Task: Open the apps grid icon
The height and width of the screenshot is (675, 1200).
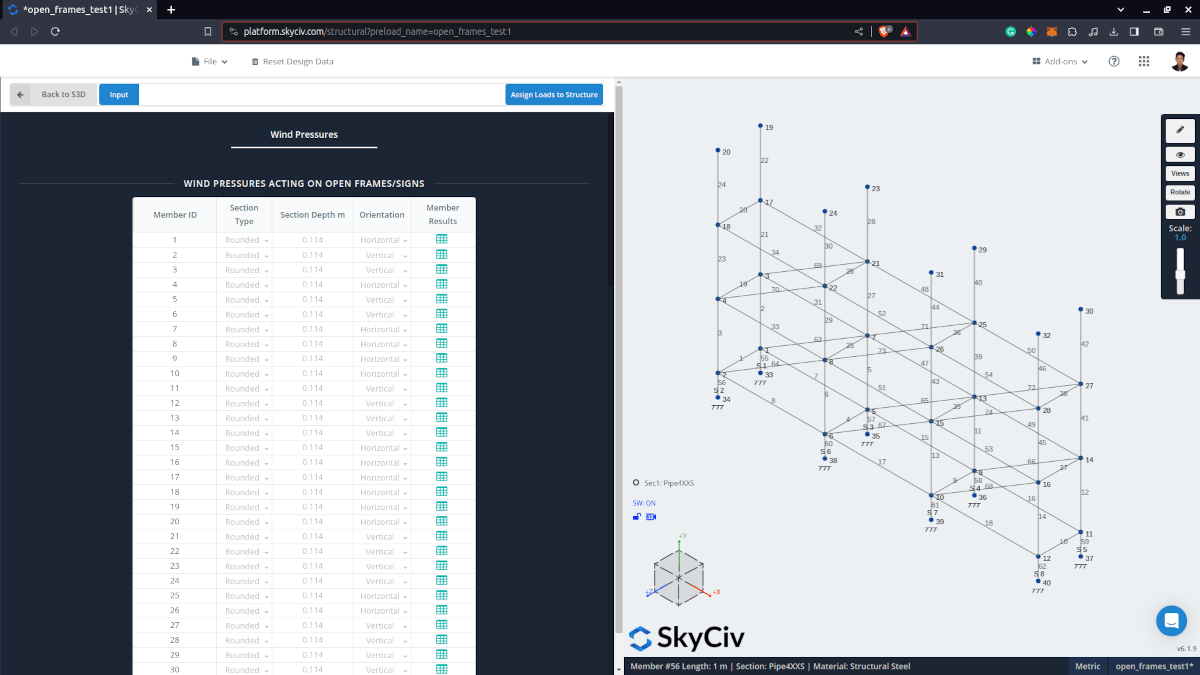Action: pos(1144,62)
